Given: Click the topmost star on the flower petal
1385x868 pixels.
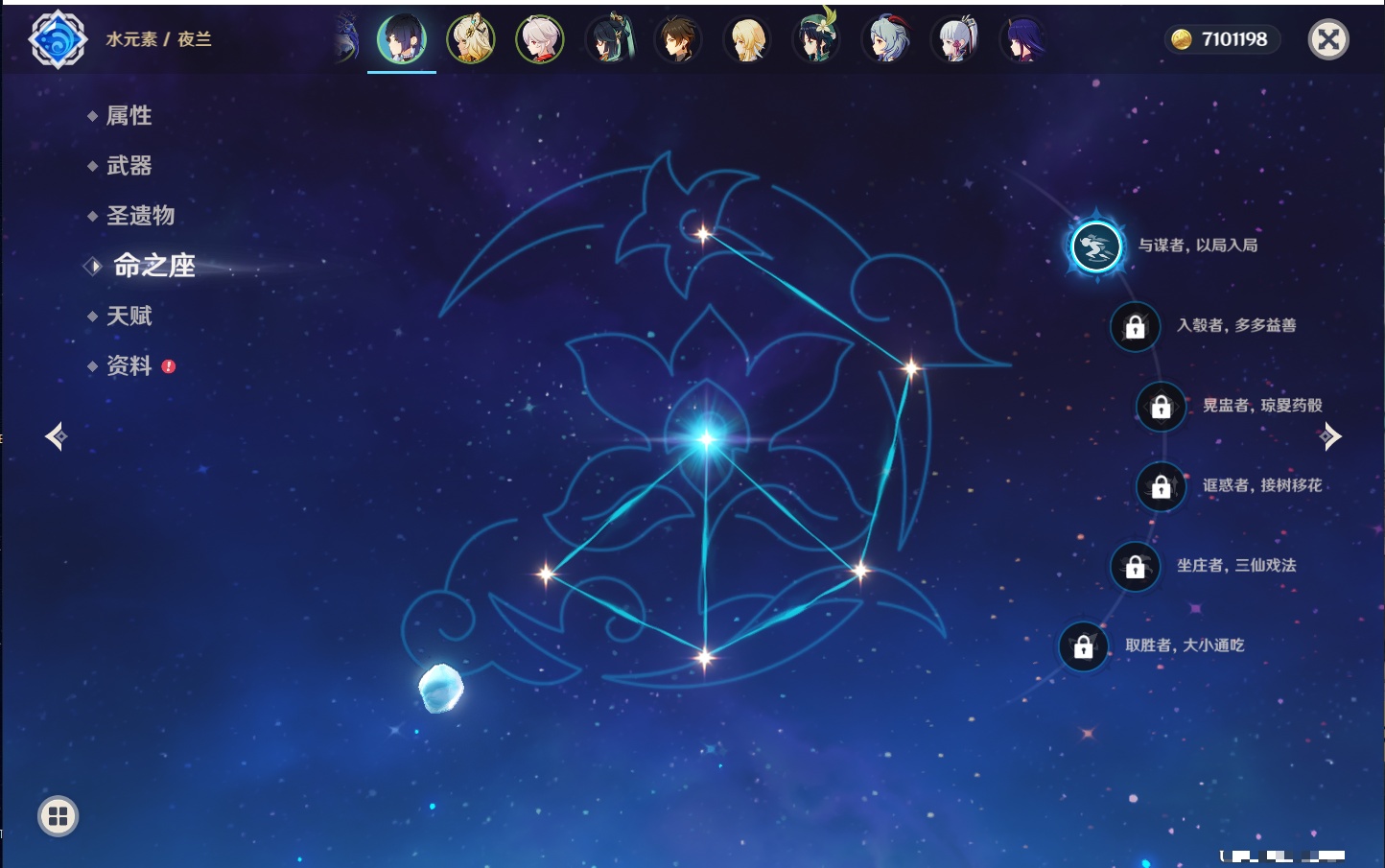Looking at the screenshot, I should [x=703, y=234].
